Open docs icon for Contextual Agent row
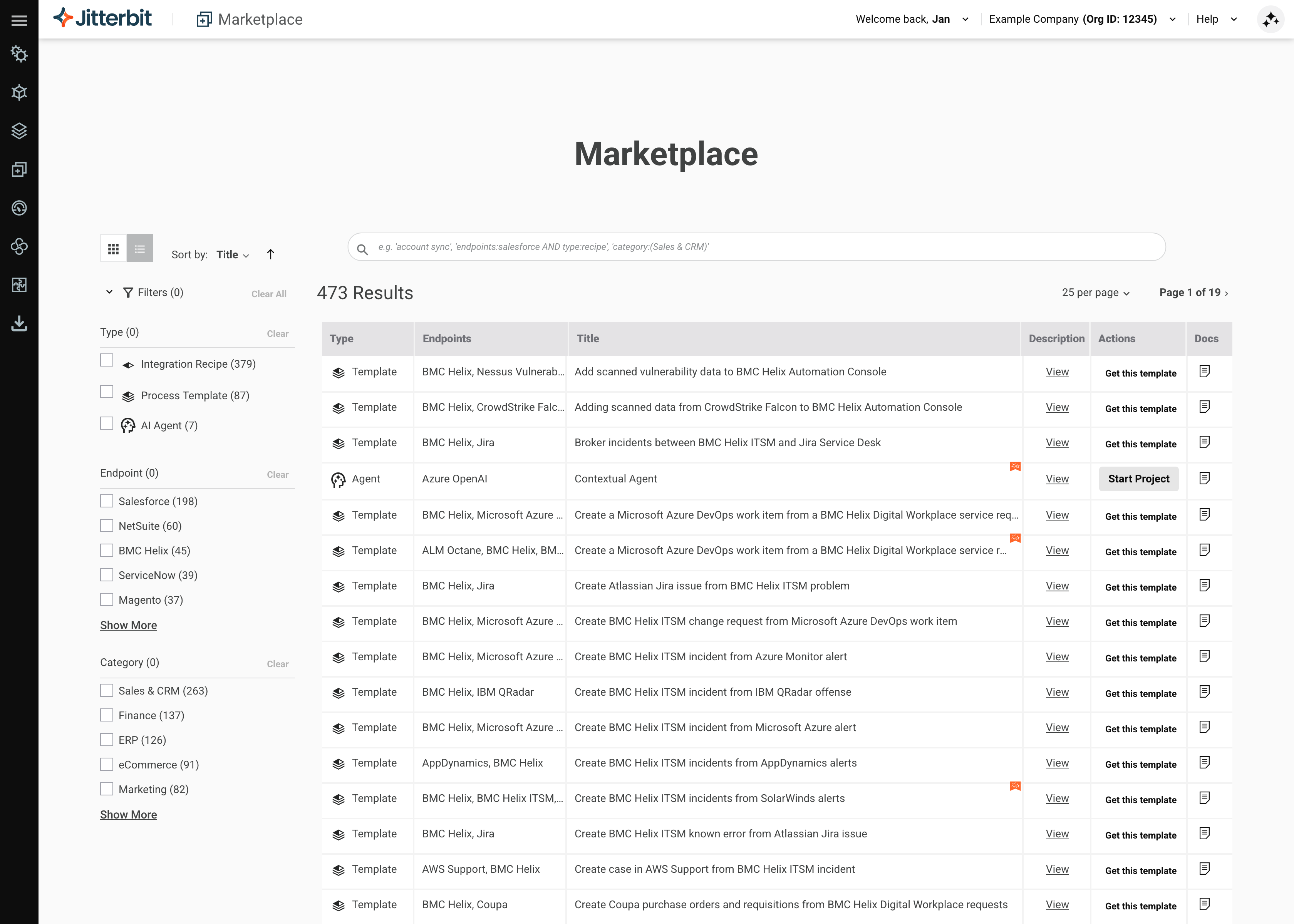This screenshot has height=924, width=1294. coord(1204,479)
